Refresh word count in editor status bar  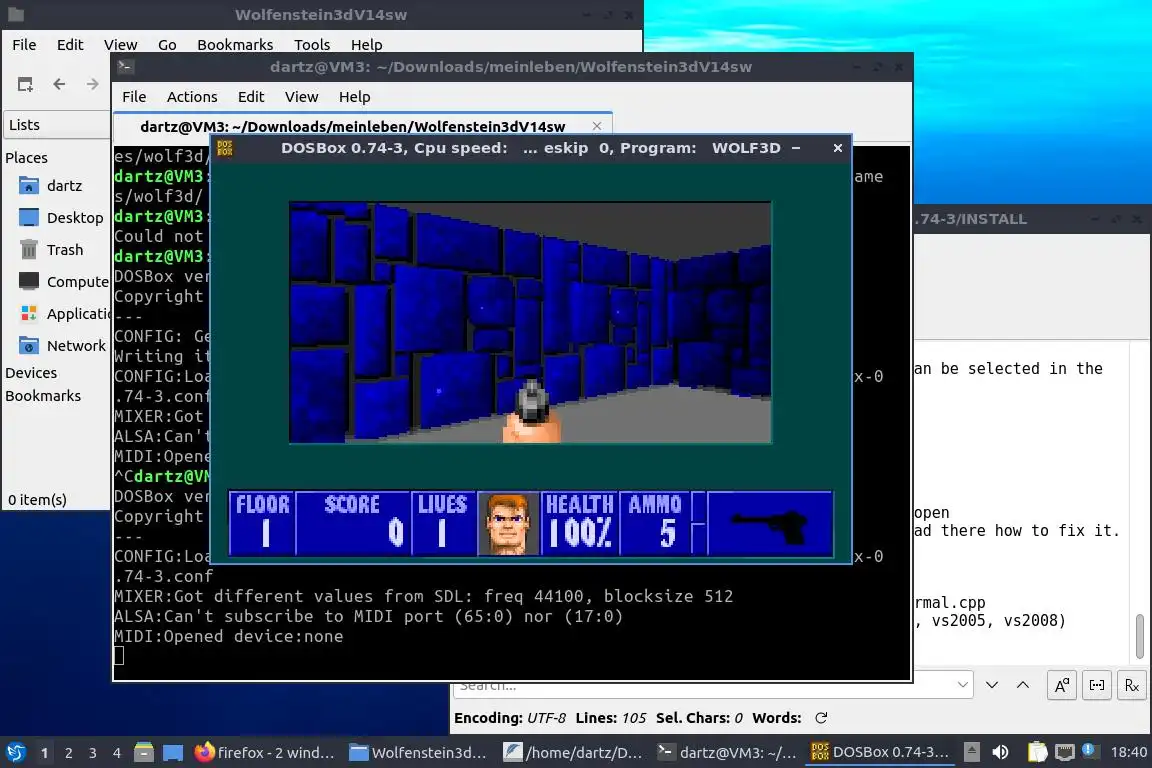click(821, 718)
